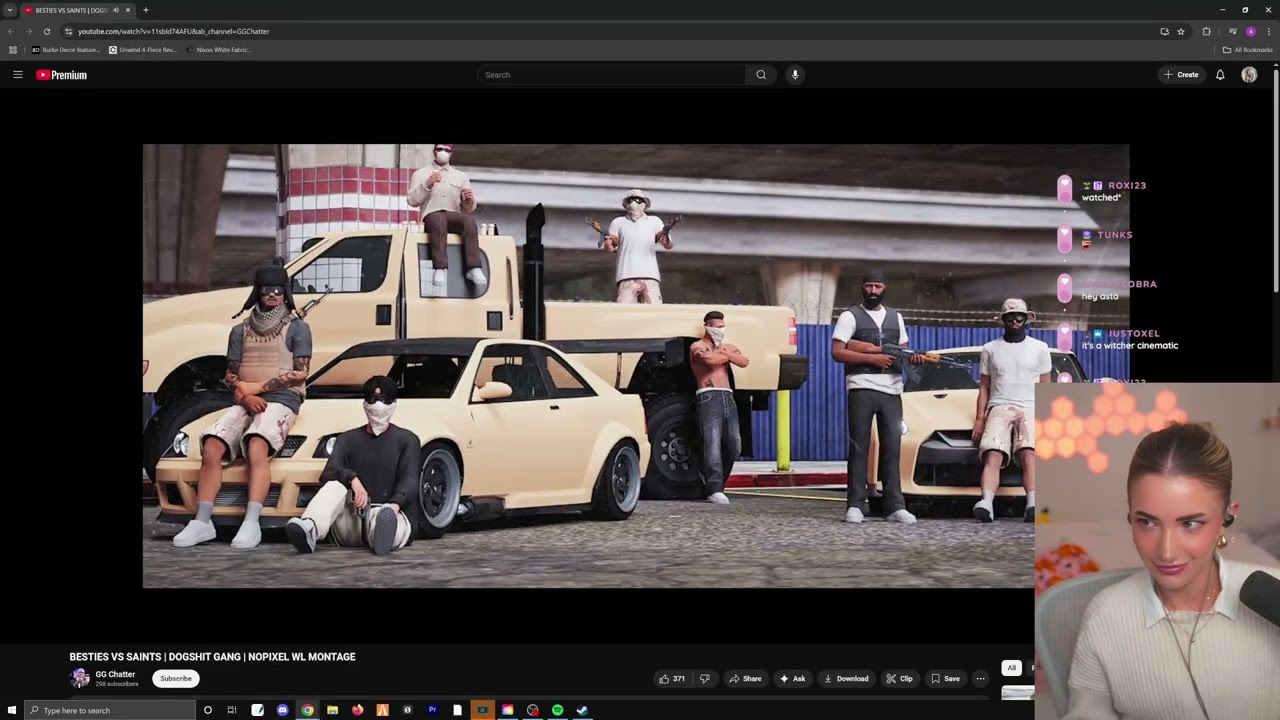Switch to Chrome in the taskbar
Screen dimensions: 1280x720
(x=307, y=710)
